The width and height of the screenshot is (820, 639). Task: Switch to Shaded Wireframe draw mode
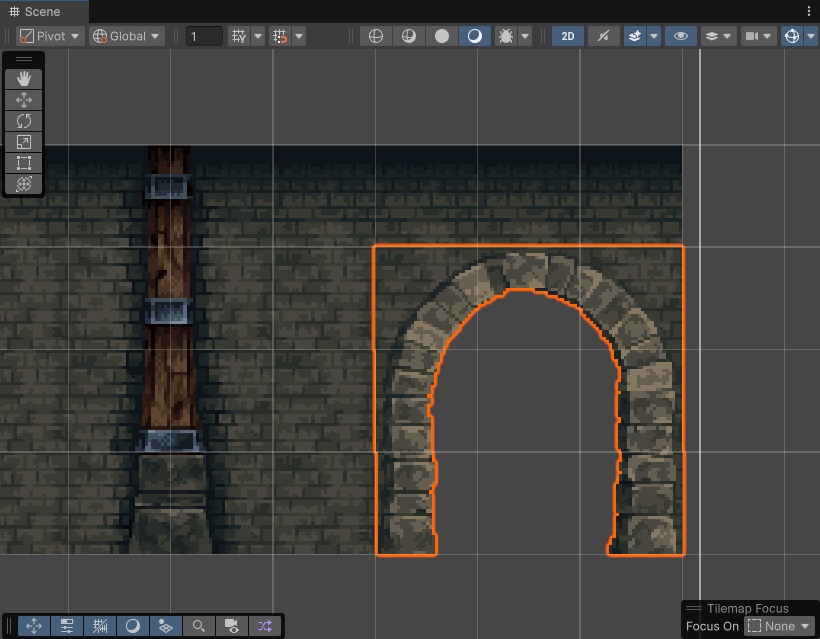(x=409, y=36)
